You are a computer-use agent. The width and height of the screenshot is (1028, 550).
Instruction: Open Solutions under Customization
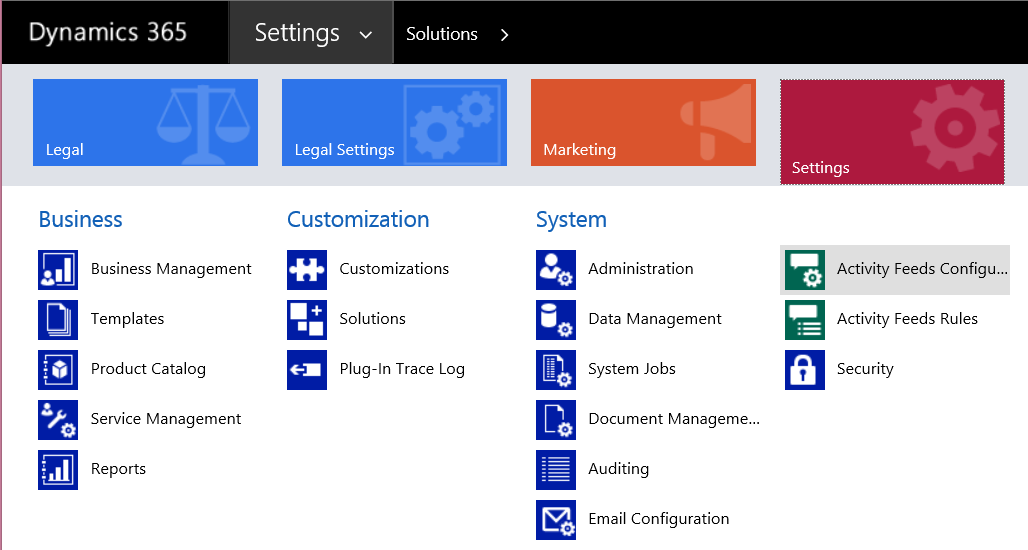(x=372, y=319)
